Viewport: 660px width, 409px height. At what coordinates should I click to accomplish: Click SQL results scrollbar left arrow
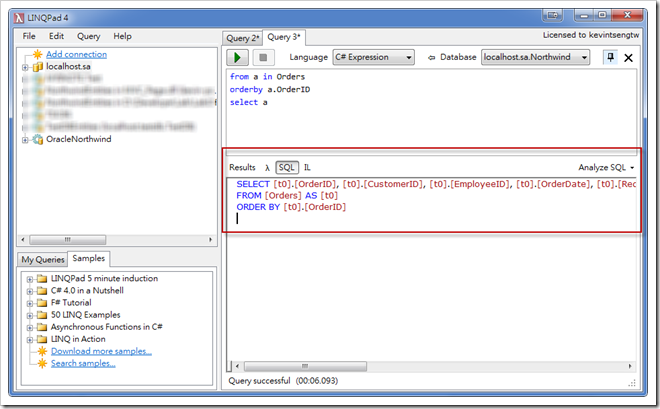click(237, 367)
